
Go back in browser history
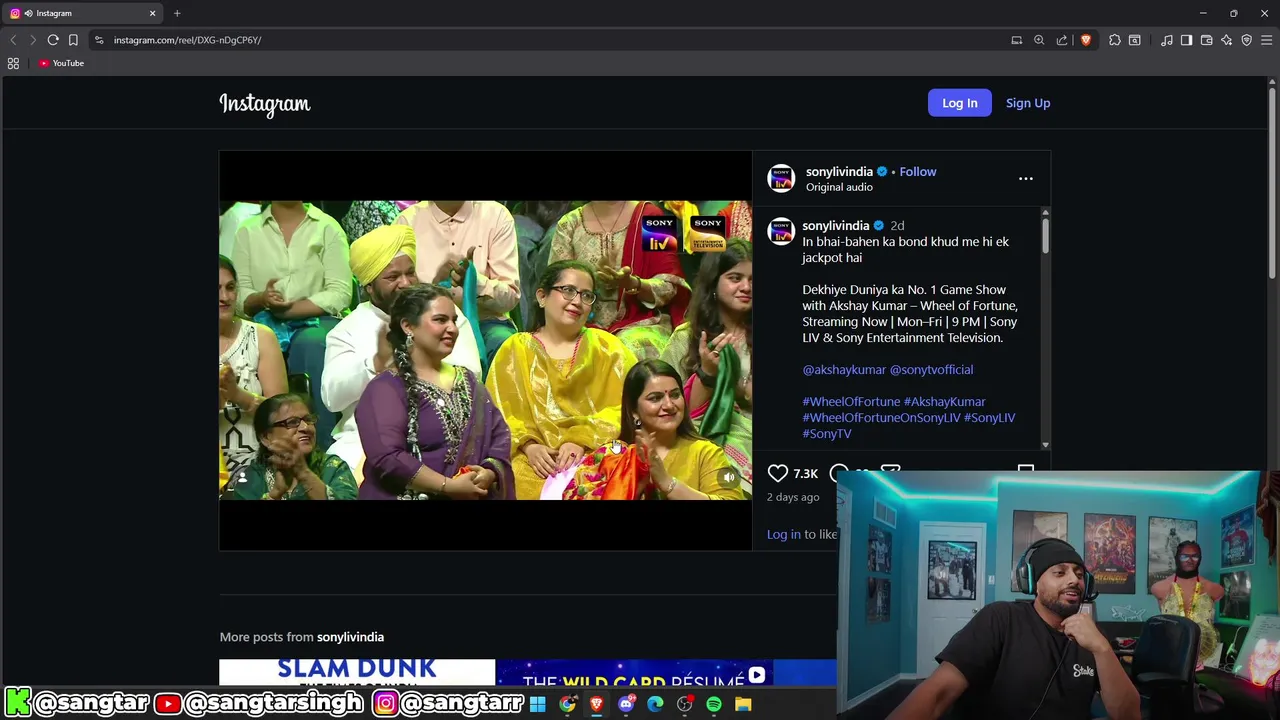(13, 40)
